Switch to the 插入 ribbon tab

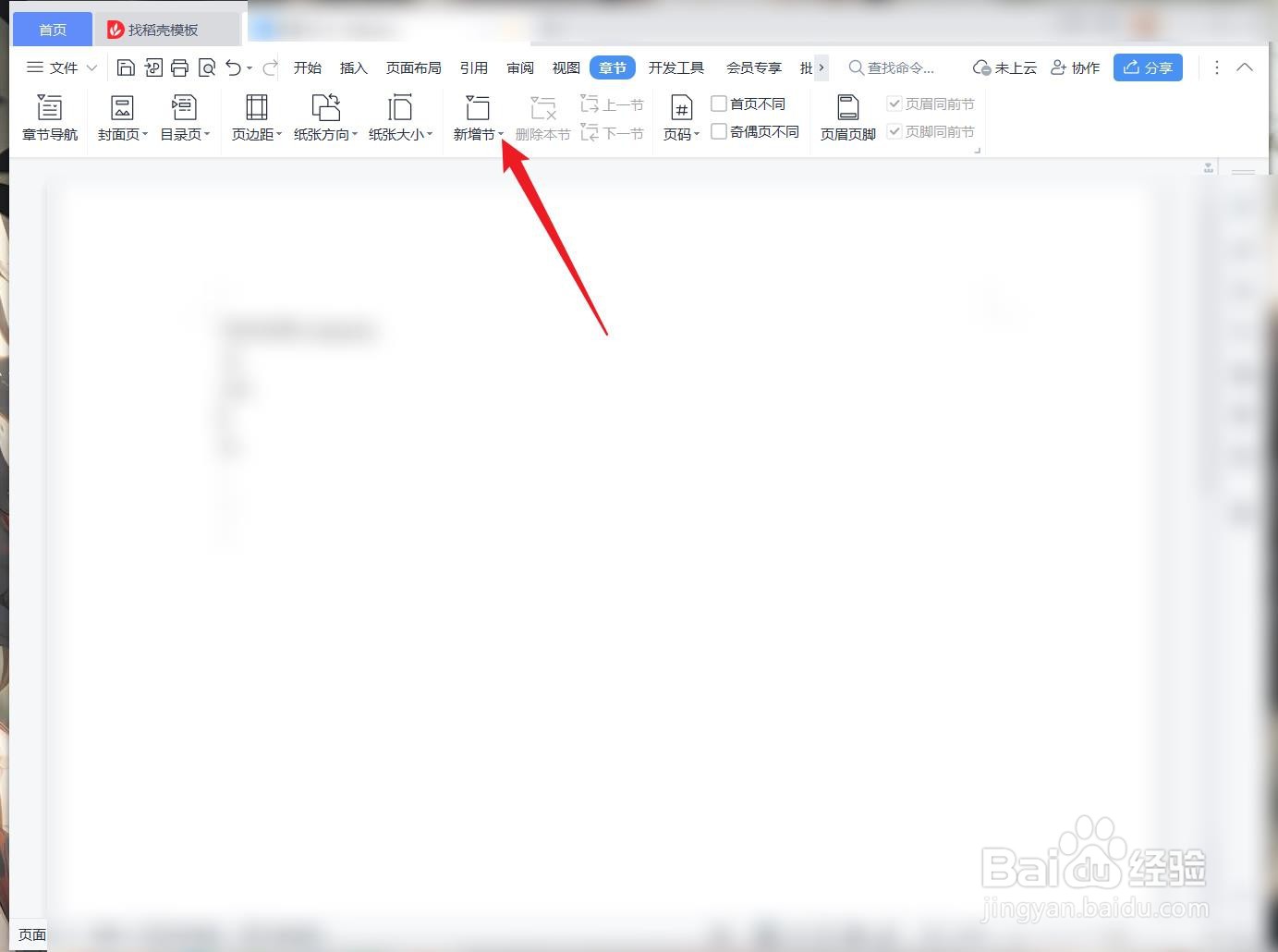click(x=354, y=67)
